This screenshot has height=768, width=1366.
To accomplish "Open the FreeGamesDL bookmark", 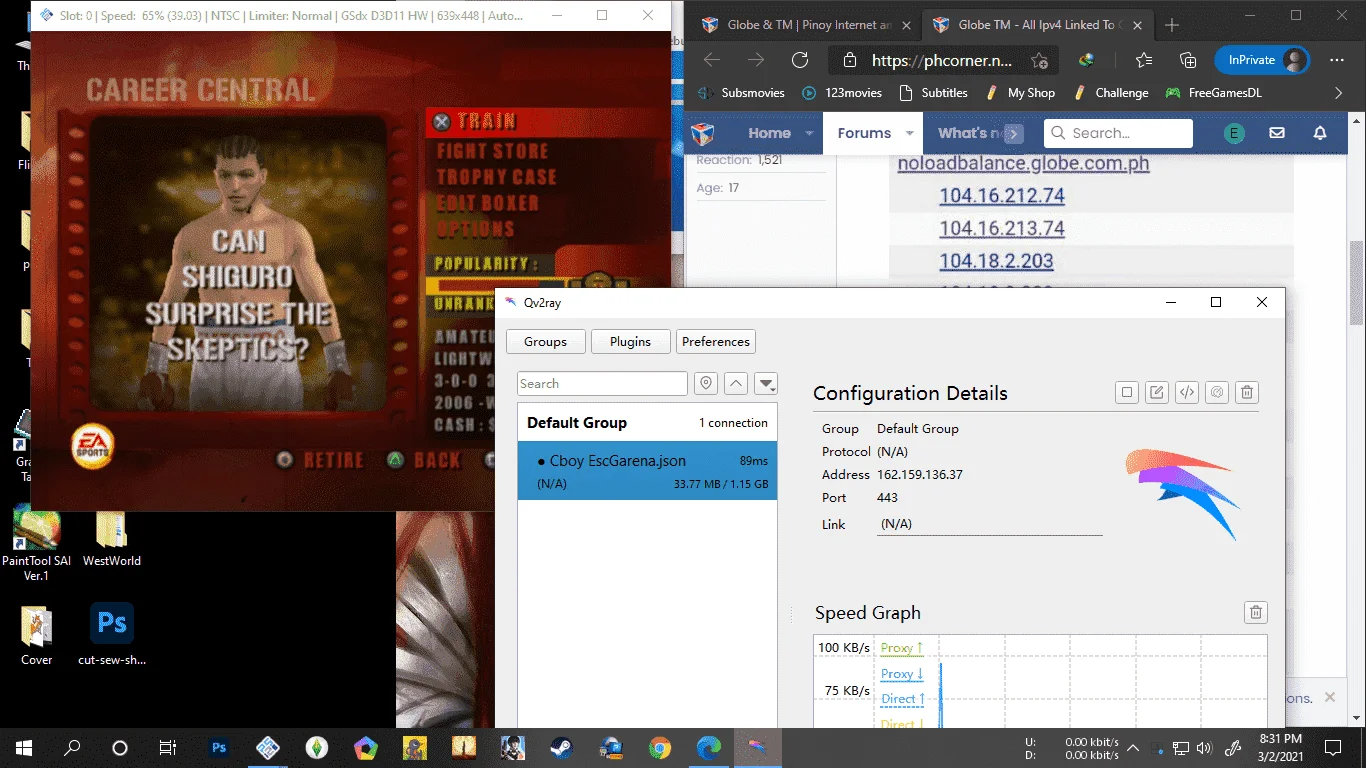I will pos(1213,93).
